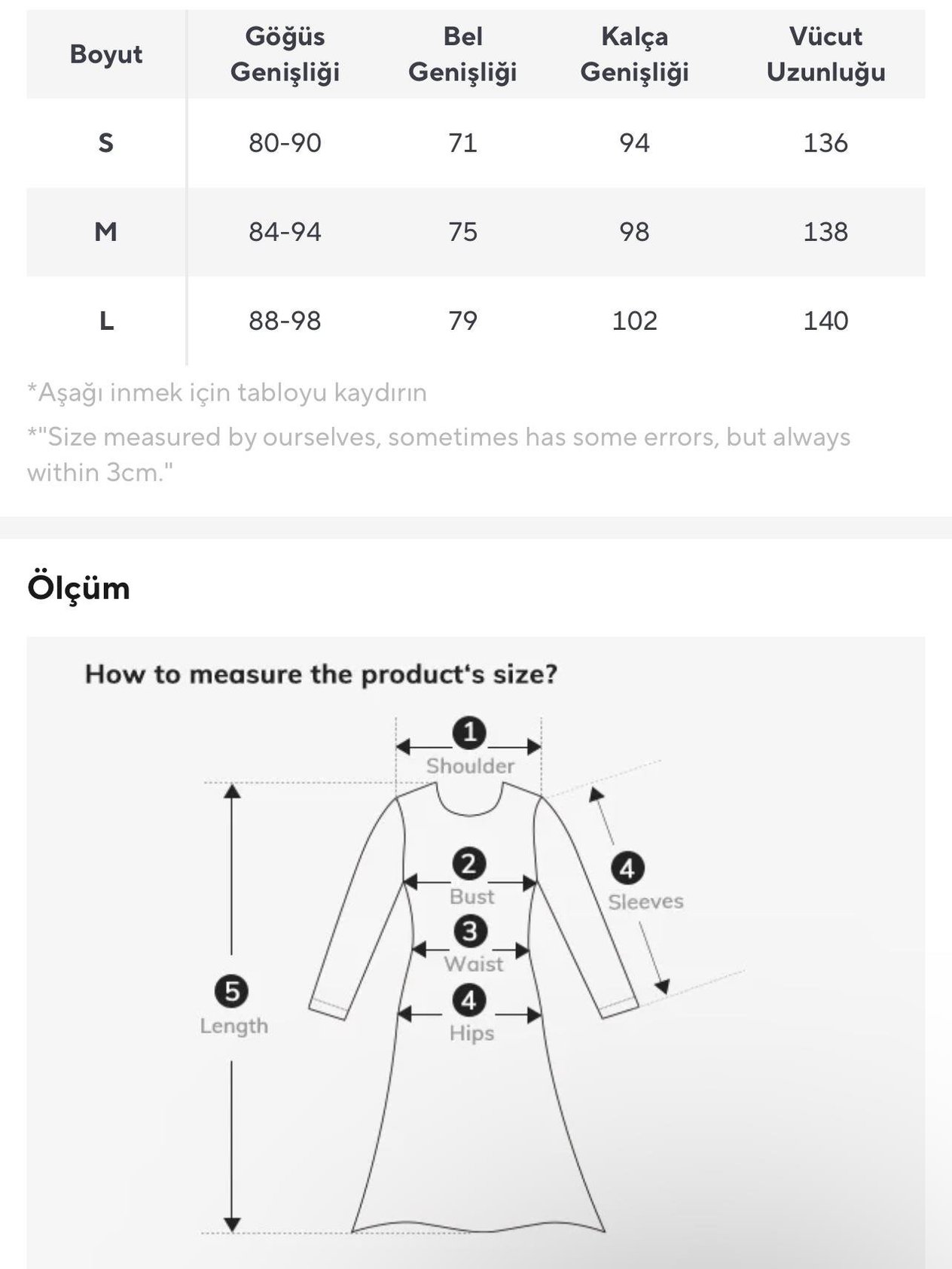Click the Bust number 2 marker

pos(469,864)
